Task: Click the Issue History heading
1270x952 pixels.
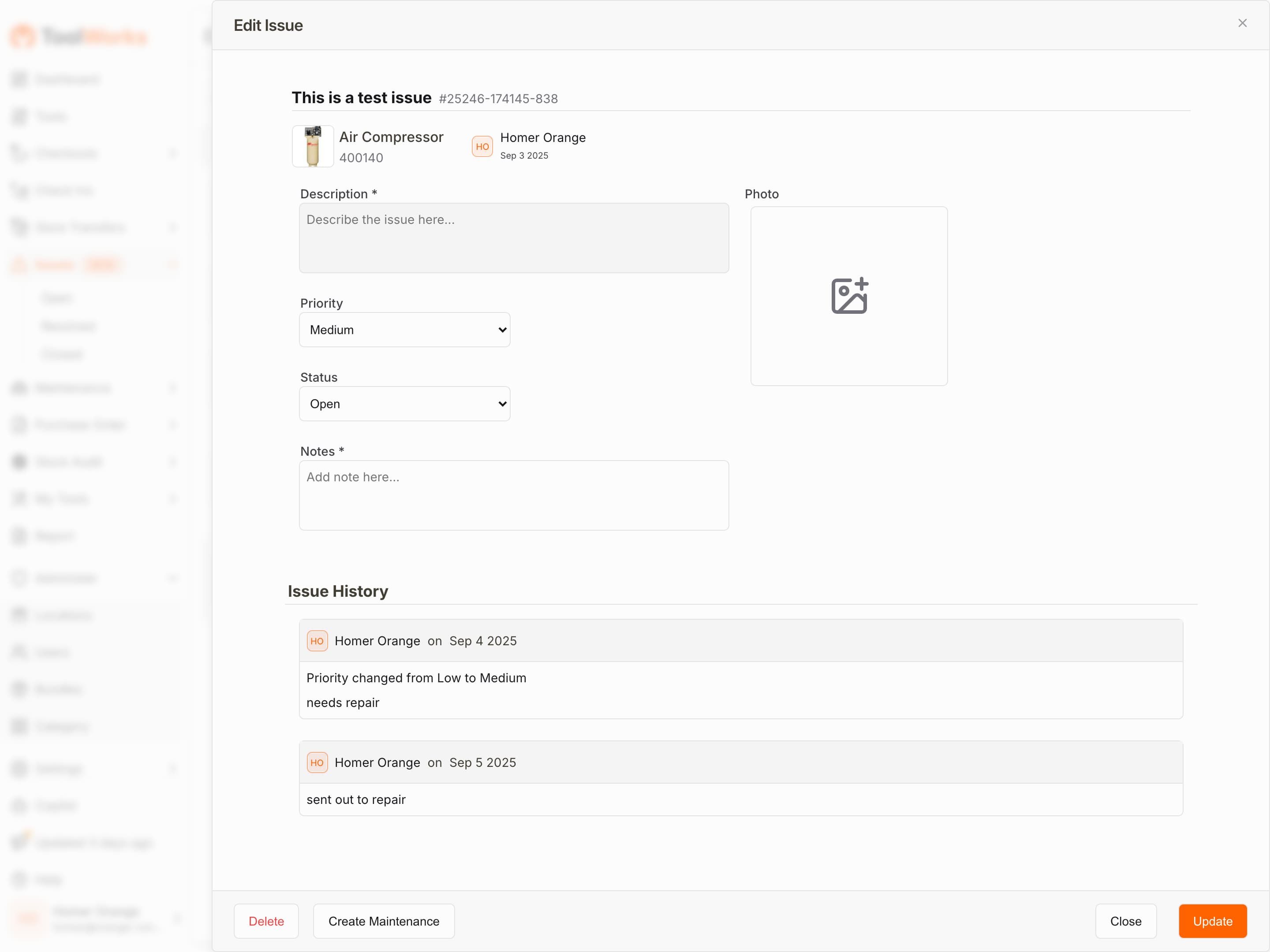Action: point(338,591)
